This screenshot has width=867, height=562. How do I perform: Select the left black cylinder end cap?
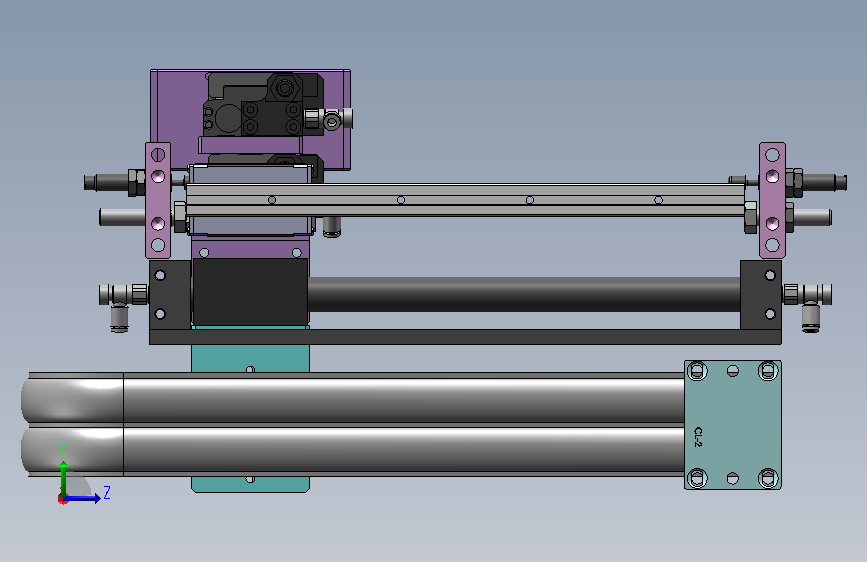pos(170,295)
